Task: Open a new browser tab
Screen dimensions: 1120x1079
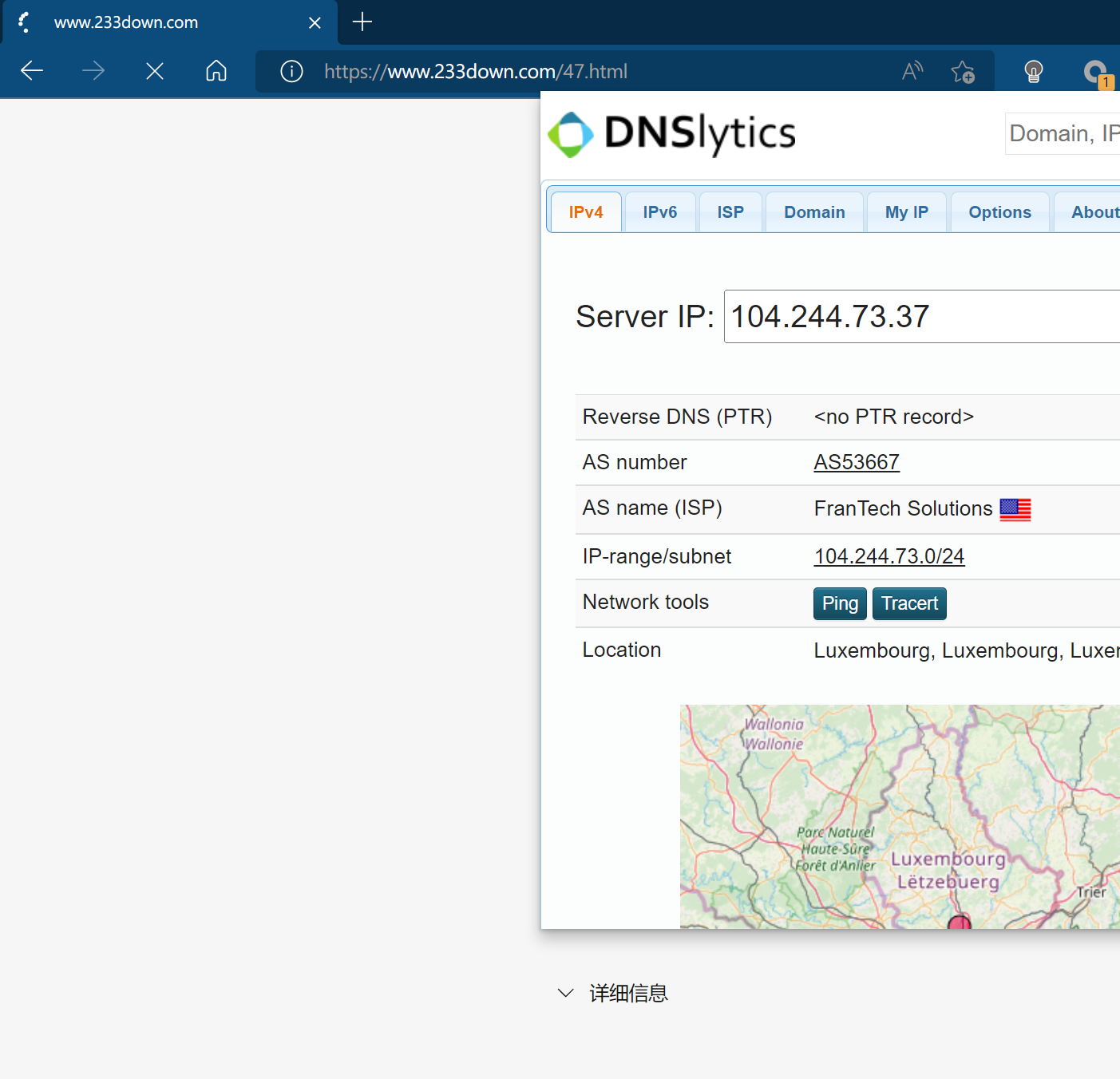Action: (362, 22)
